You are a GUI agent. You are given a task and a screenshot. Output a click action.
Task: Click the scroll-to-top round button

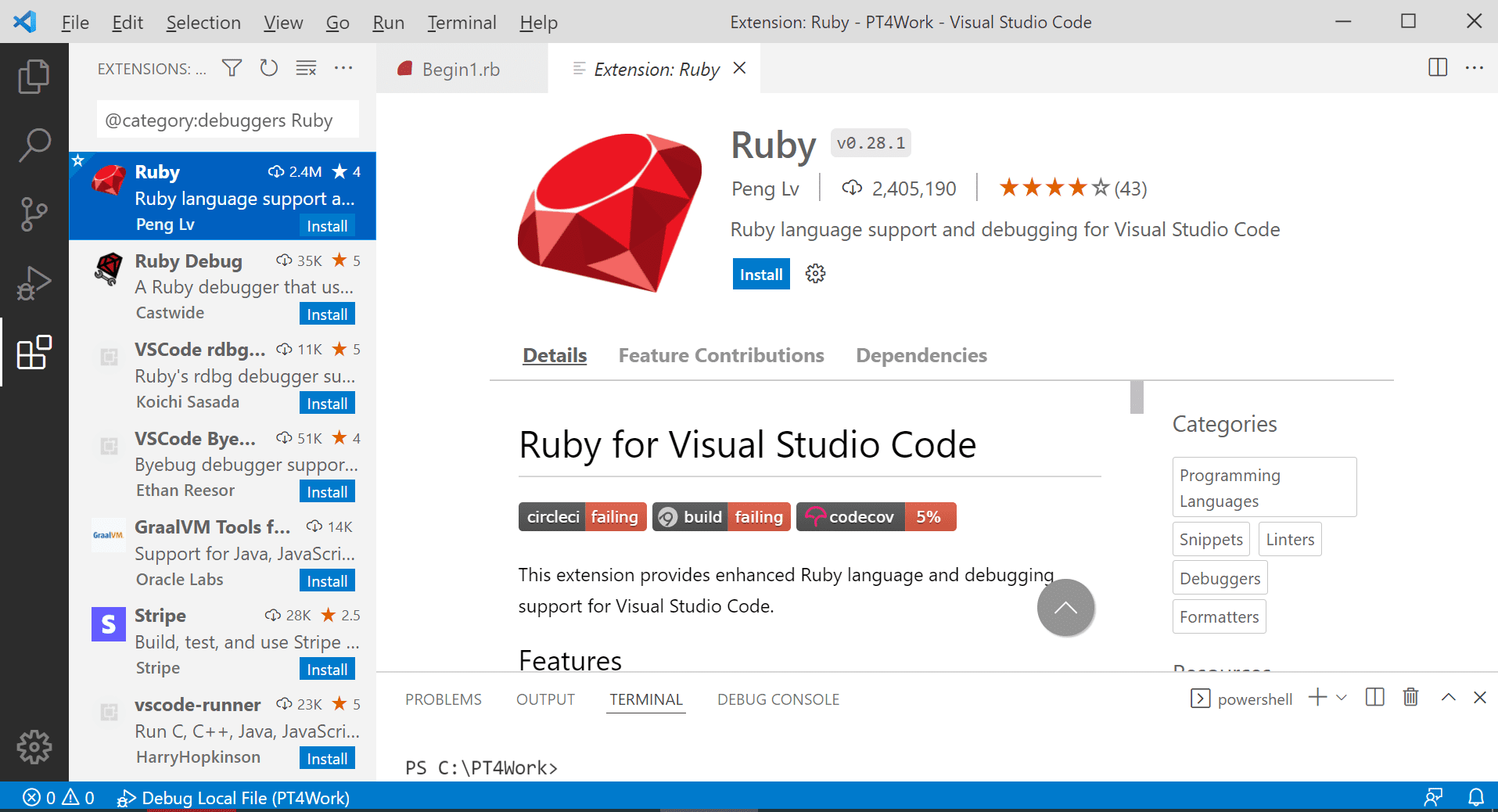click(x=1065, y=608)
